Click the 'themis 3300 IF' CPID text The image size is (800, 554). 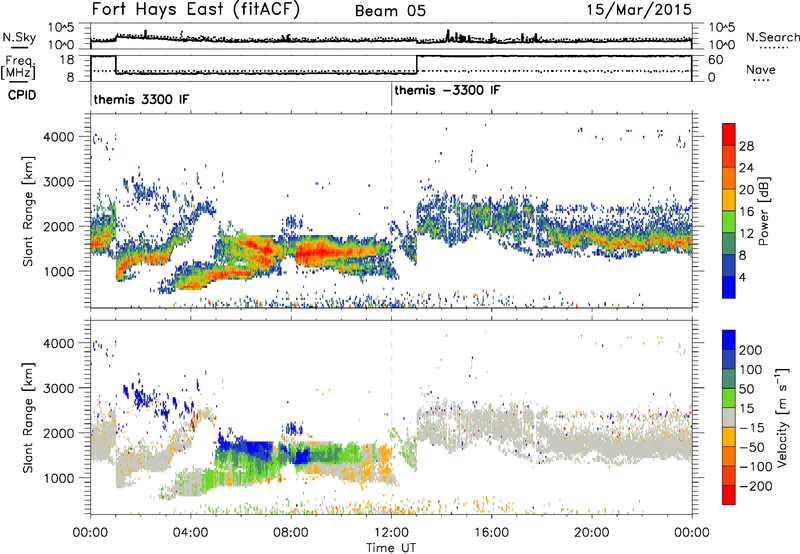[141, 99]
